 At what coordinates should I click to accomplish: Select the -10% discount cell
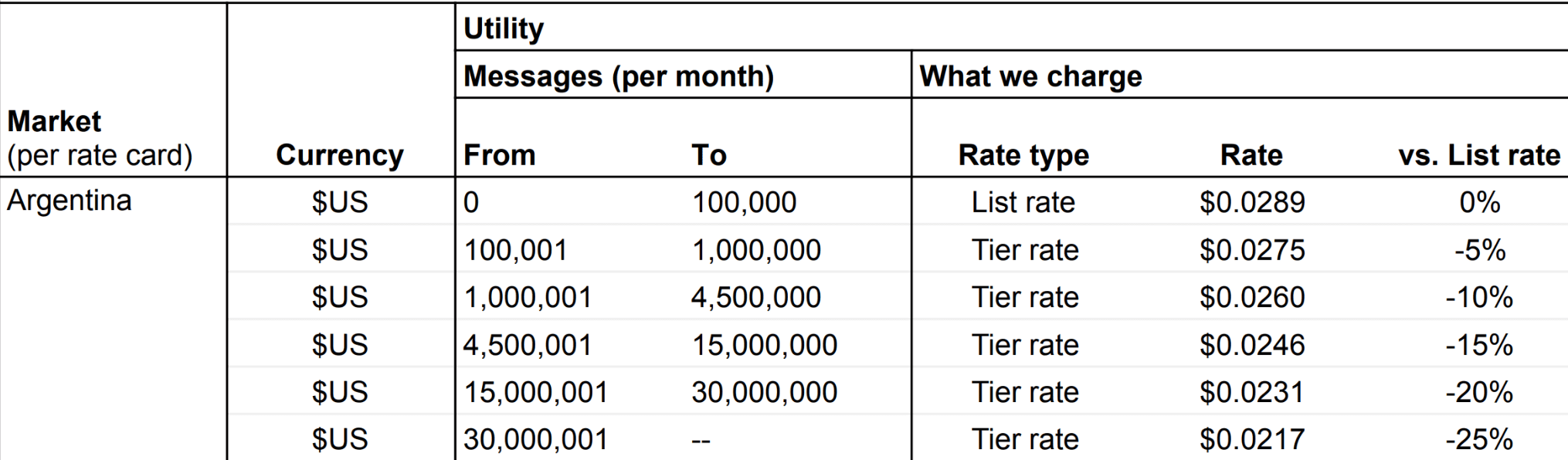(1478, 297)
